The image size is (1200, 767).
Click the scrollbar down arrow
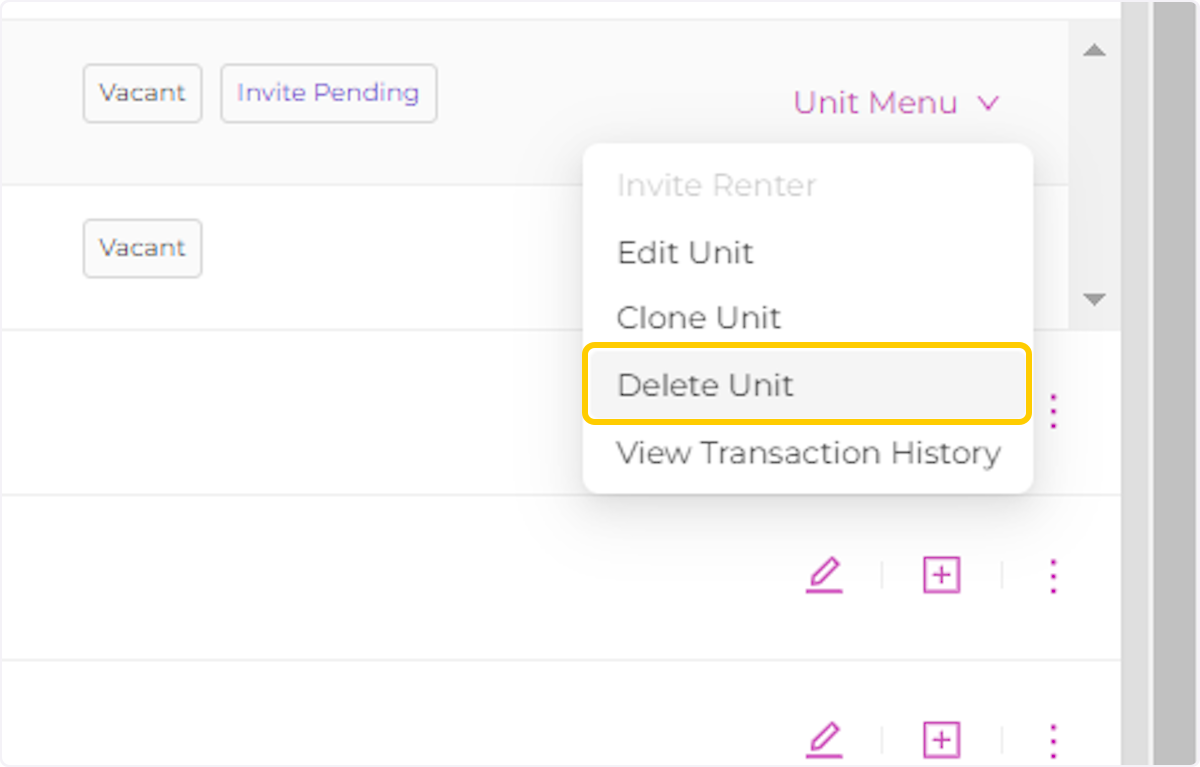click(x=1094, y=299)
